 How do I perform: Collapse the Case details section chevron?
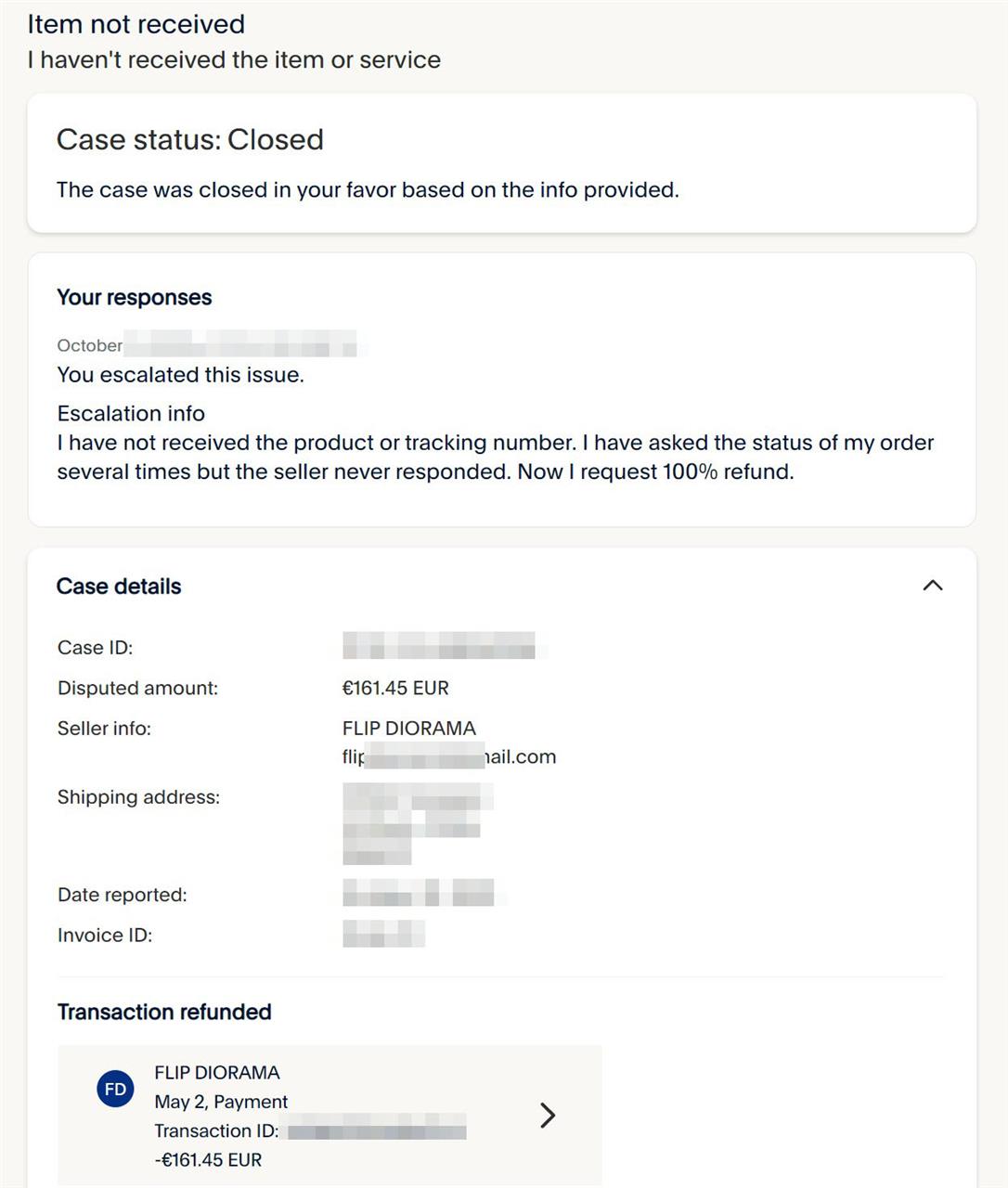933,586
